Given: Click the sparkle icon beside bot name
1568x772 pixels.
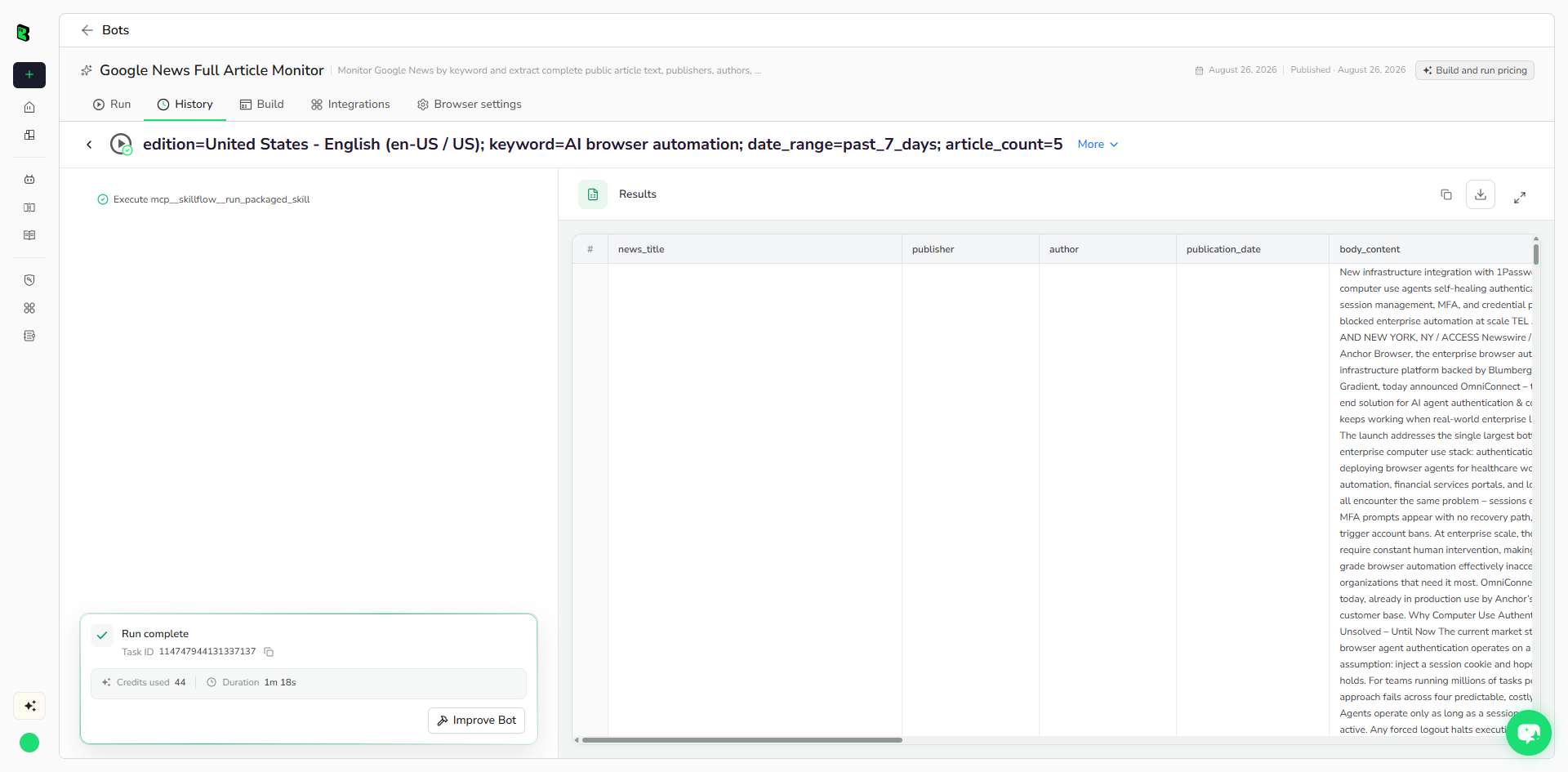Looking at the screenshot, I should 87,70.
